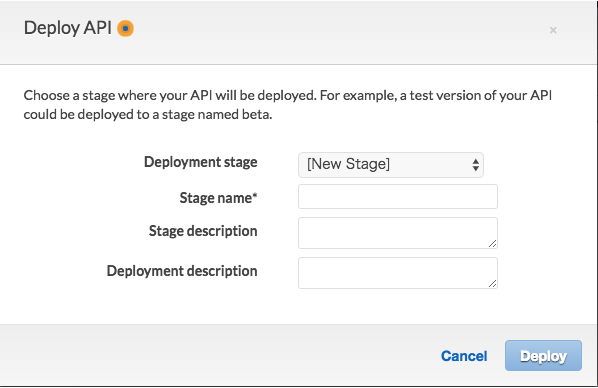The height and width of the screenshot is (388, 598).
Task: Click the Stage description resize handle
Action: pos(492,243)
